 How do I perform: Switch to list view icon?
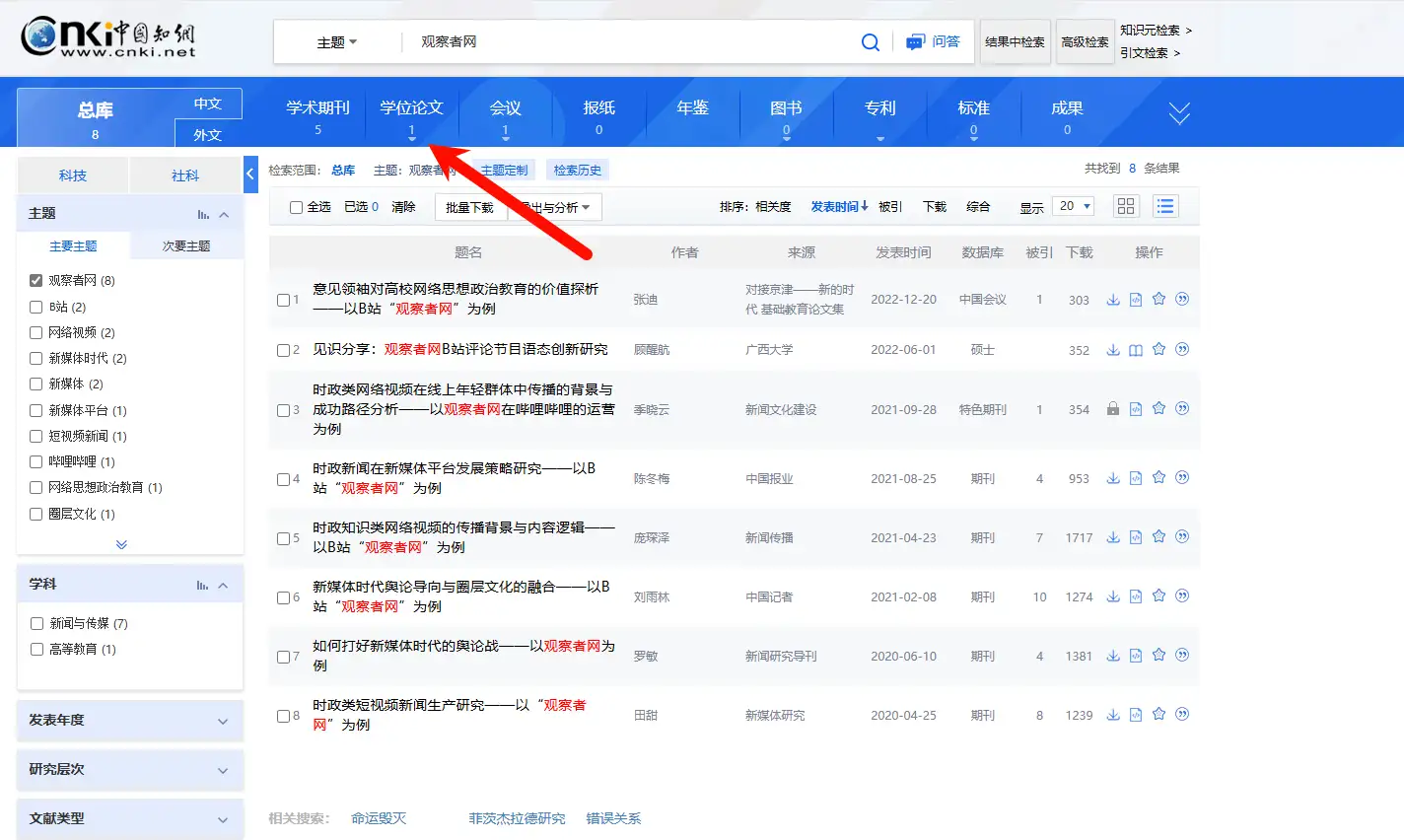point(1165,206)
